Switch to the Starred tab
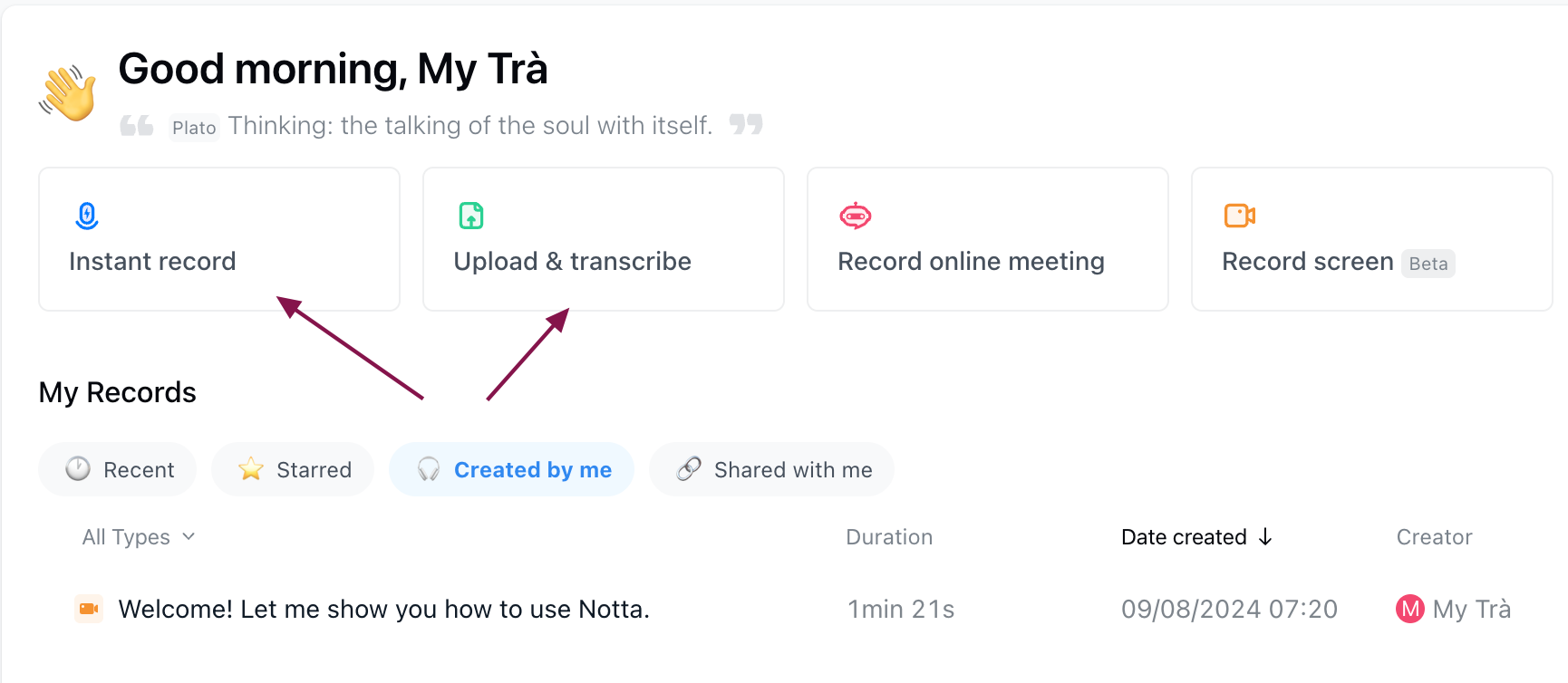Image resolution: width=1568 pixels, height=683 pixels. coord(293,469)
